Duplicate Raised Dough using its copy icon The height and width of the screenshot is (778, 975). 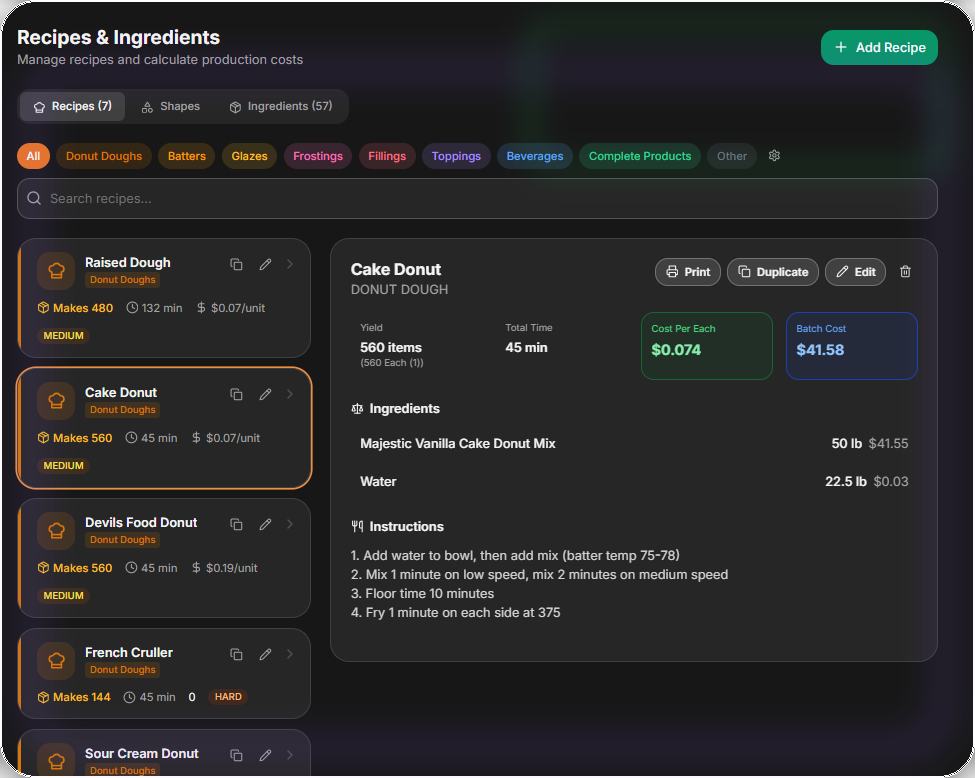pyautogui.click(x=236, y=264)
